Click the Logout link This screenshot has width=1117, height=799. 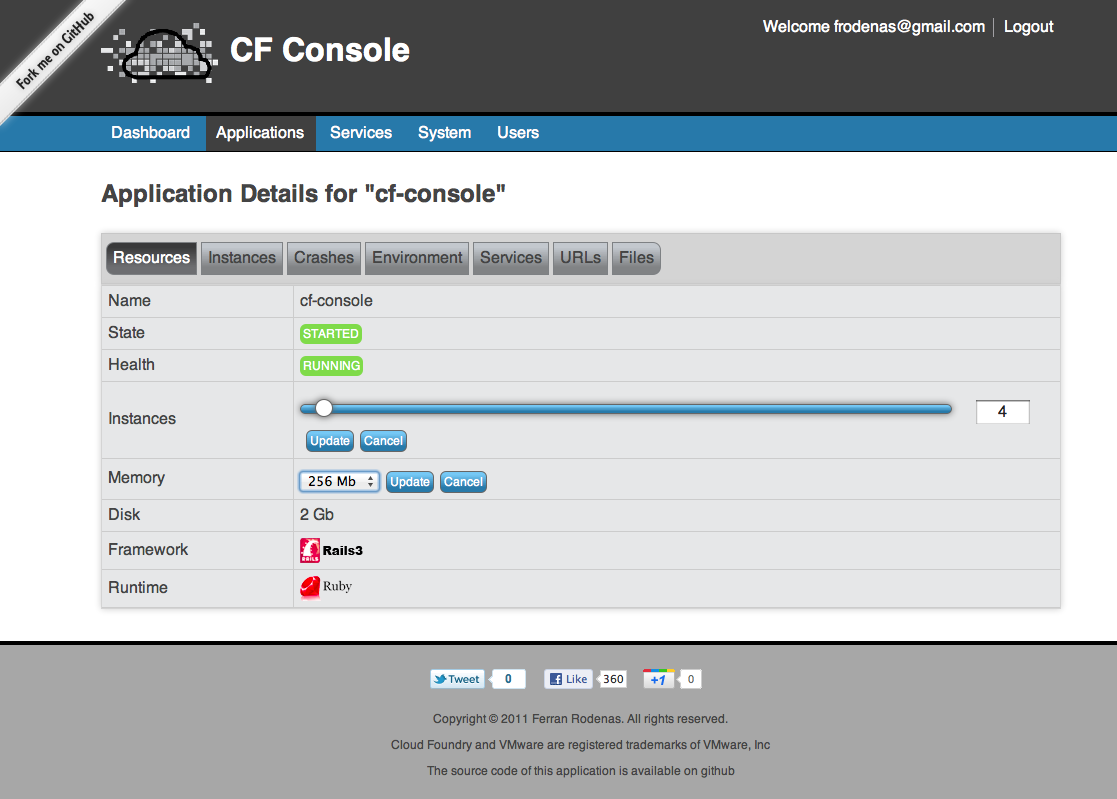1028,27
